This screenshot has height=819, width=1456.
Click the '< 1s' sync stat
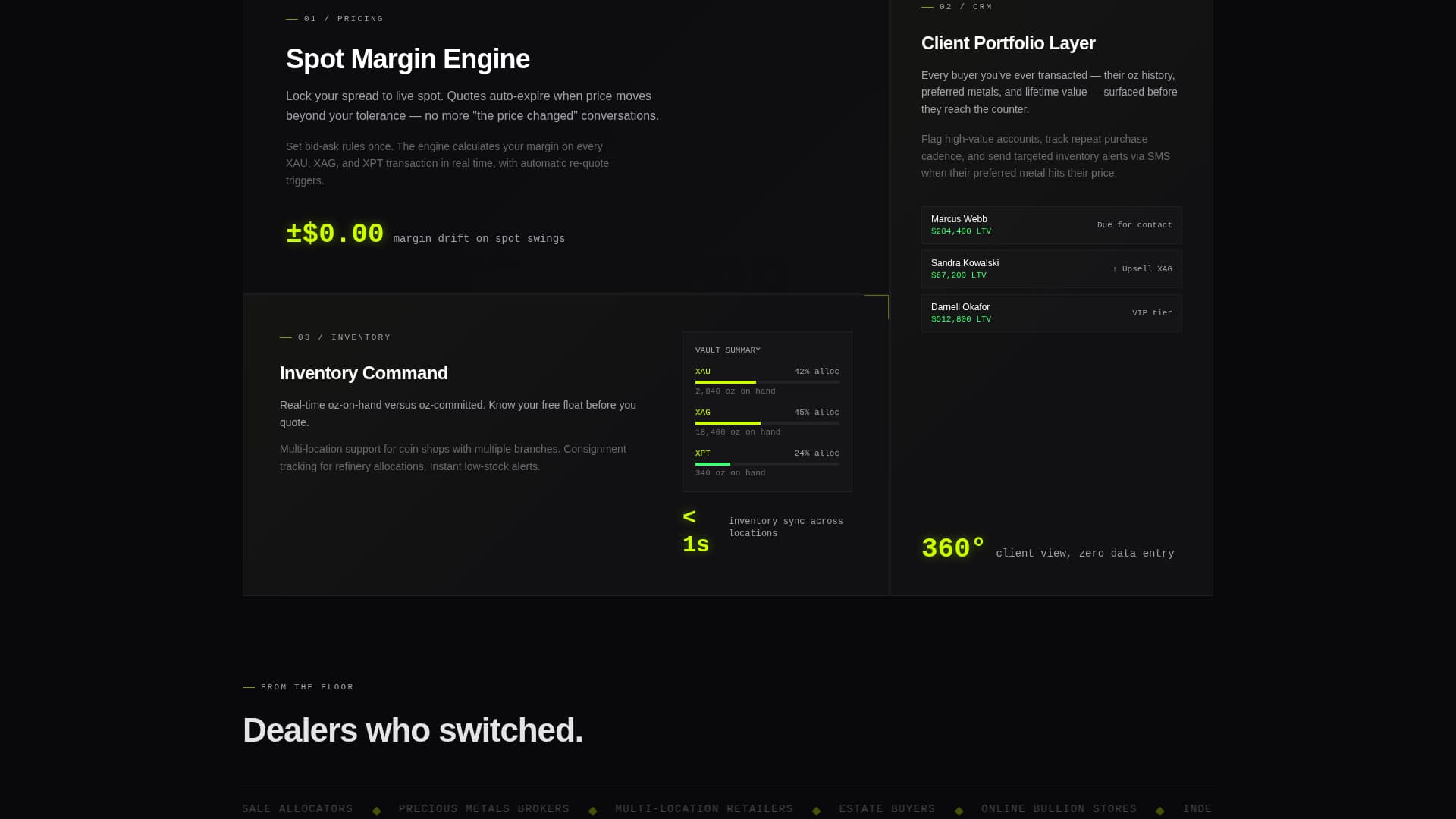(696, 531)
